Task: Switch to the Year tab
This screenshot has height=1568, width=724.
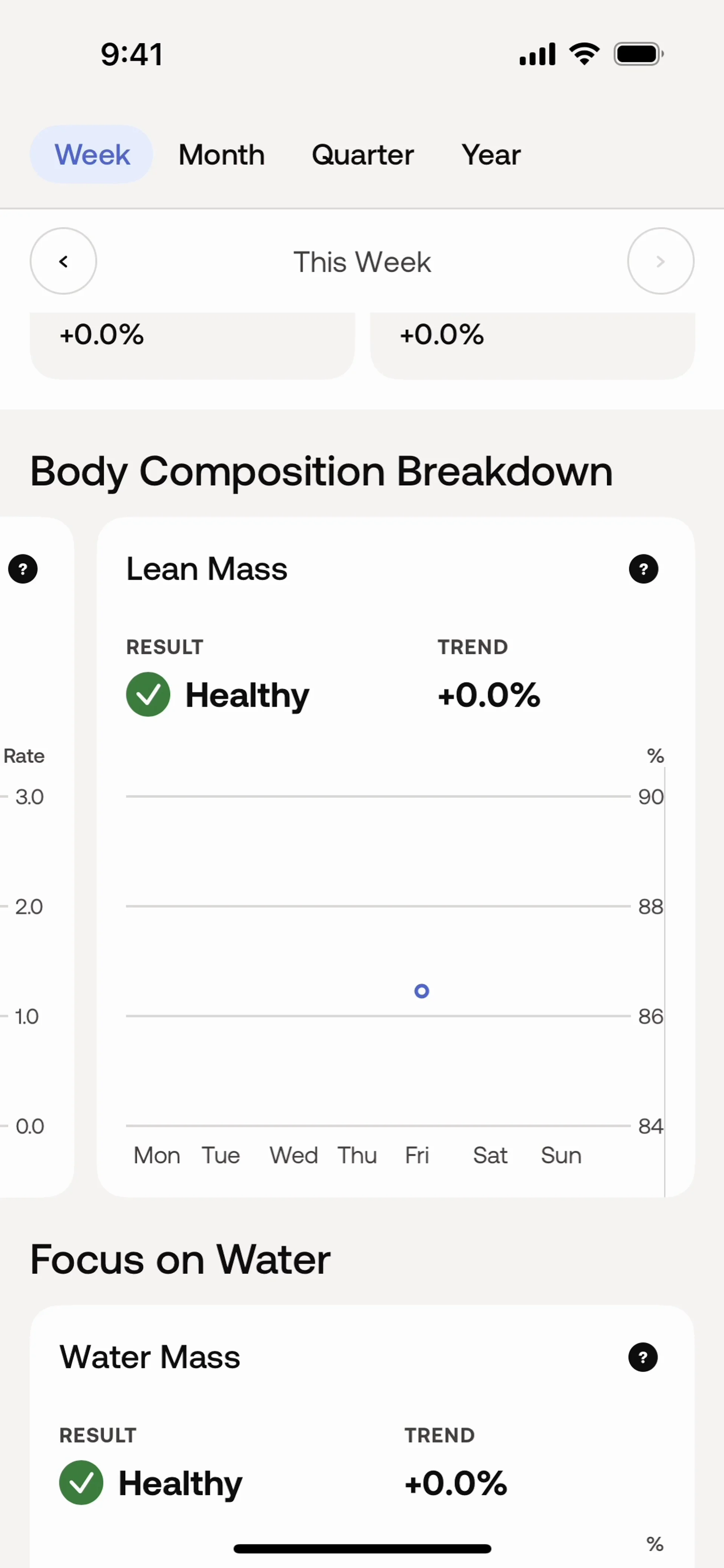Action: [x=491, y=155]
